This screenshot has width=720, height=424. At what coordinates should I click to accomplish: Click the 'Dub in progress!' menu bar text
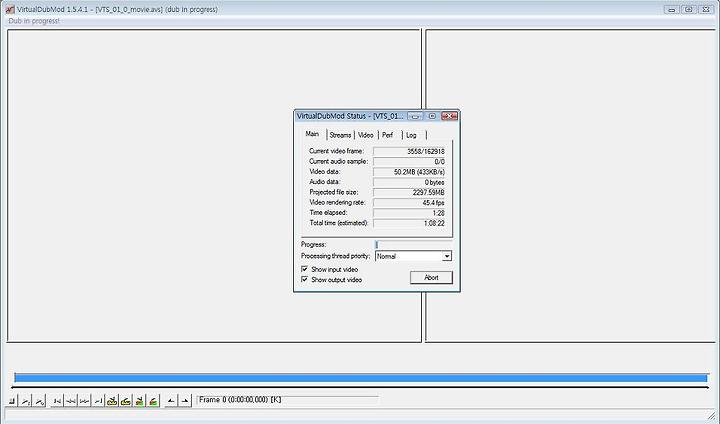pyautogui.click(x=34, y=21)
